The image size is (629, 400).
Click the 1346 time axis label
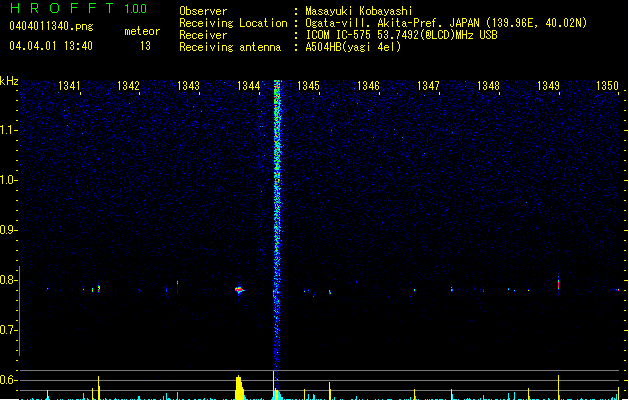[368, 86]
